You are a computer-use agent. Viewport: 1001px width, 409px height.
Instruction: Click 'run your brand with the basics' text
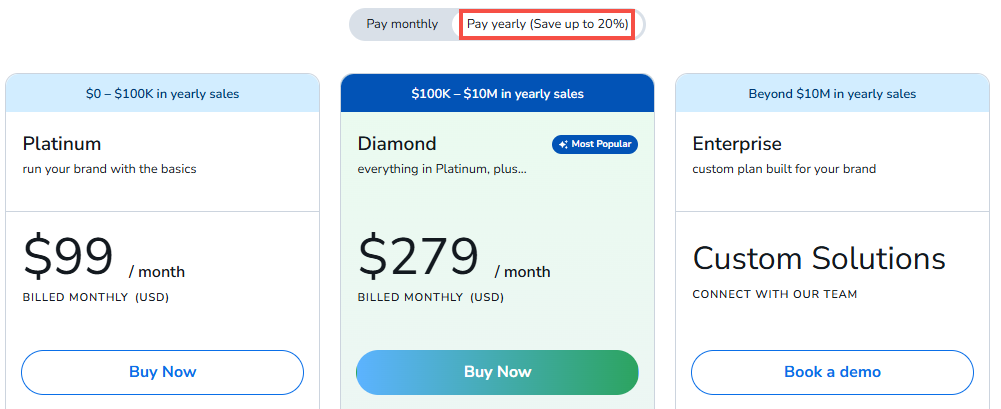pos(109,169)
